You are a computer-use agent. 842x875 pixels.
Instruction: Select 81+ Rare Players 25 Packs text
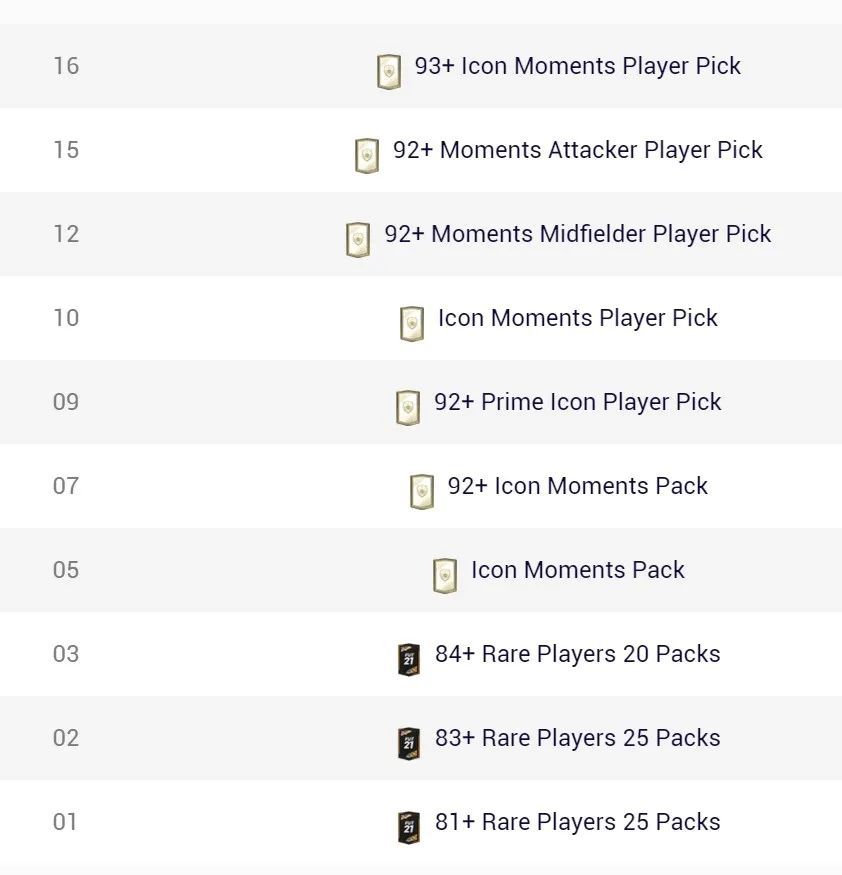click(578, 822)
